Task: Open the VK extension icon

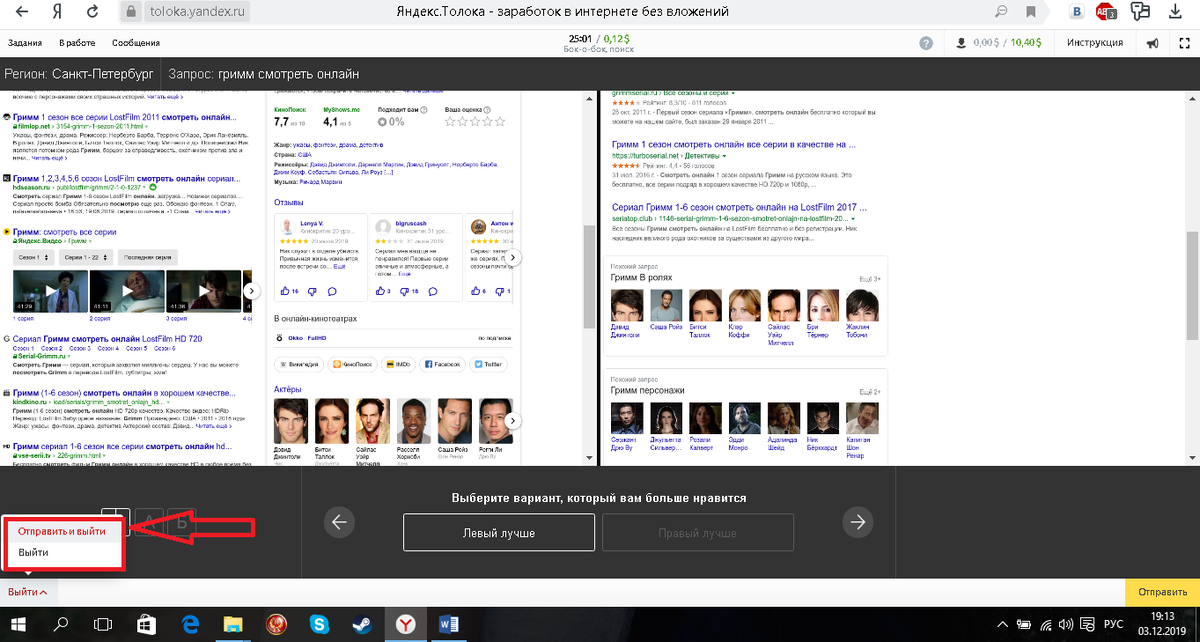Action: point(1078,12)
